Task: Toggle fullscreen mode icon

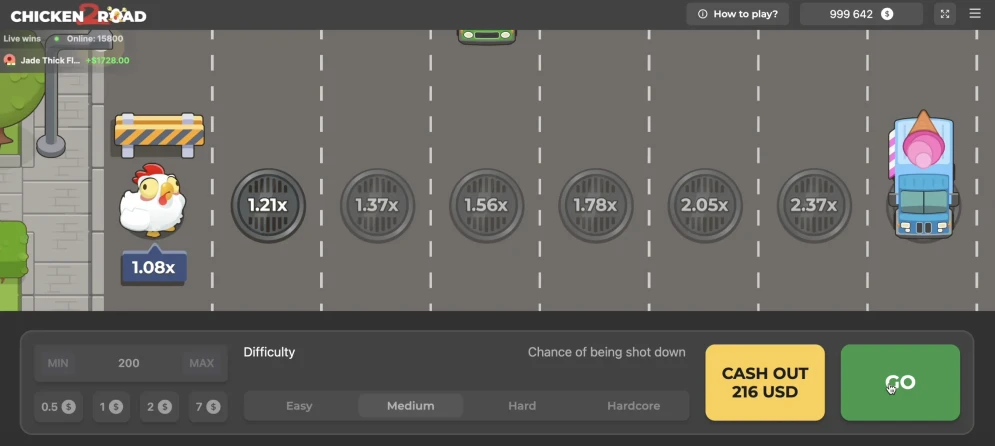Action: [945, 14]
